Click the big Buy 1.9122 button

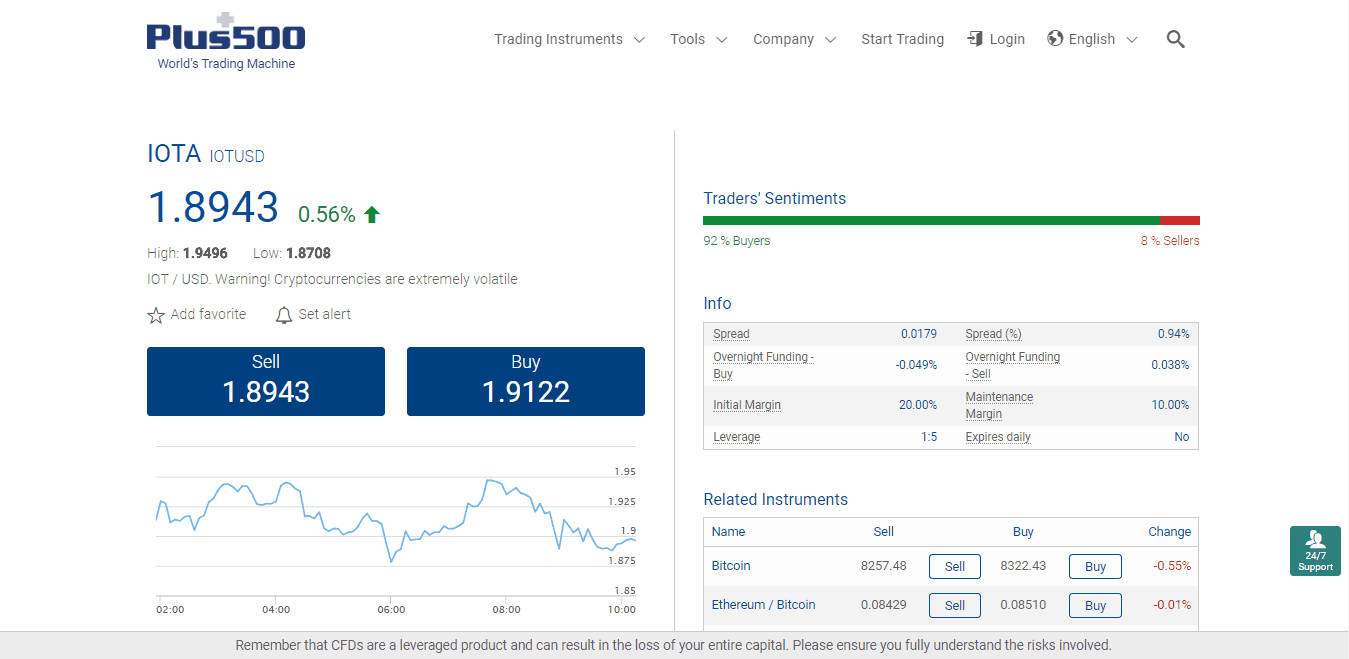coord(526,381)
